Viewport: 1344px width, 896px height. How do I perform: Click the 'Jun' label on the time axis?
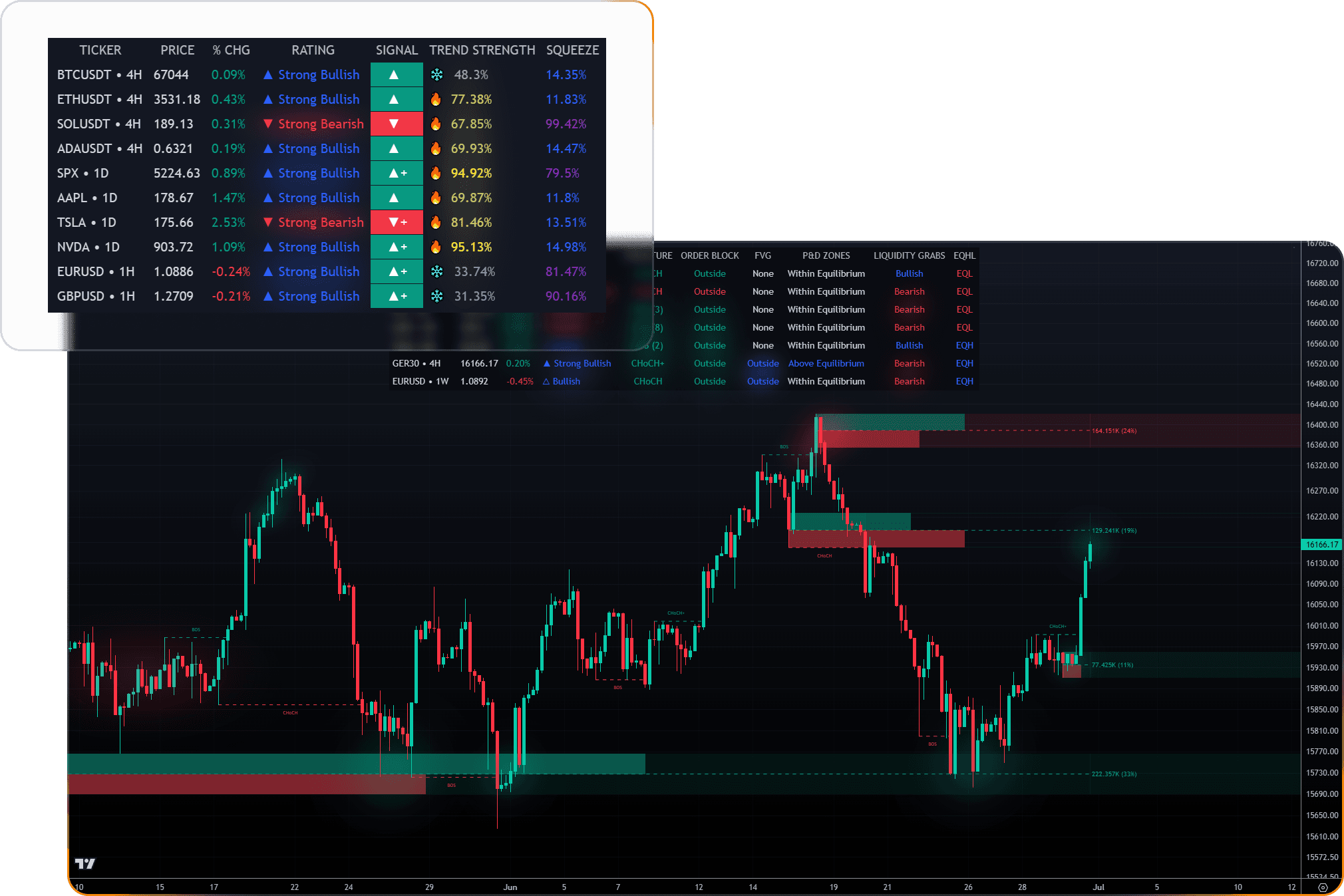click(x=510, y=887)
